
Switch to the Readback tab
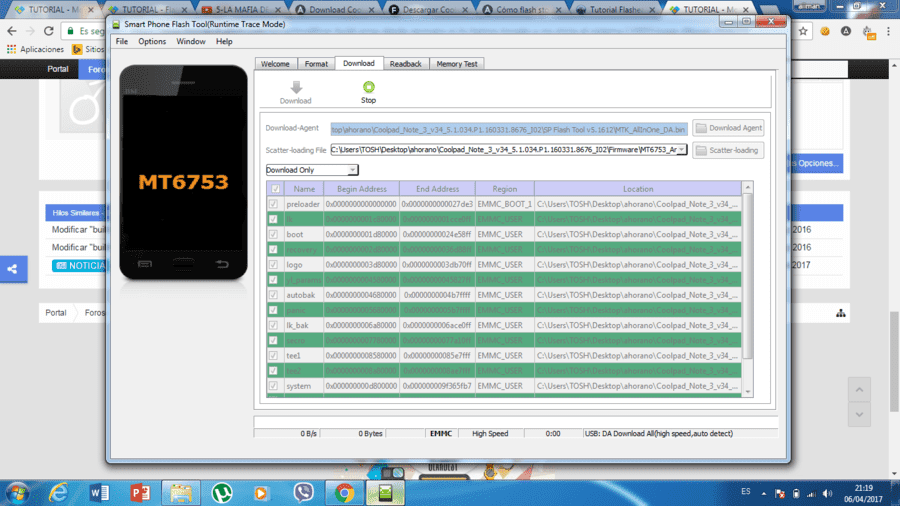tap(406, 64)
